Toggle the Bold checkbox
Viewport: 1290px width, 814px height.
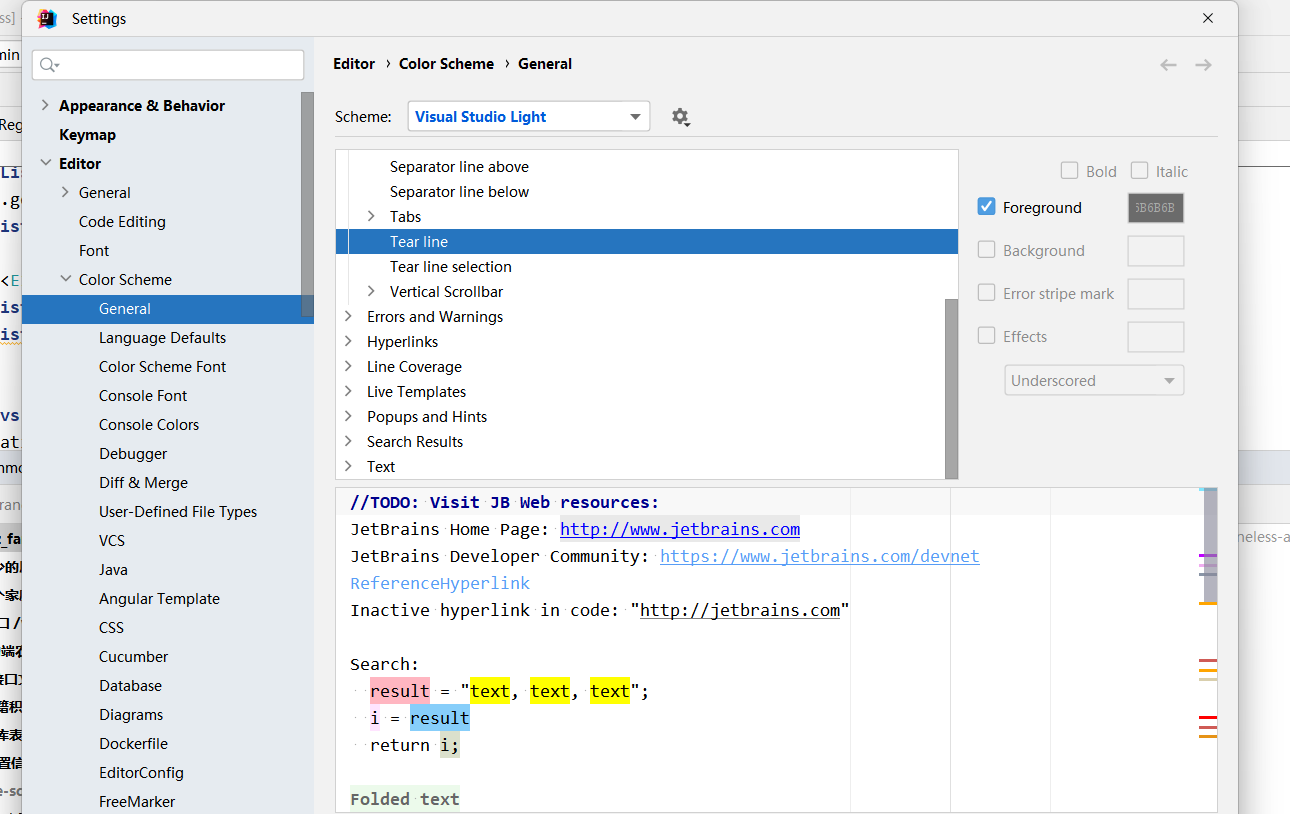click(x=1069, y=171)
